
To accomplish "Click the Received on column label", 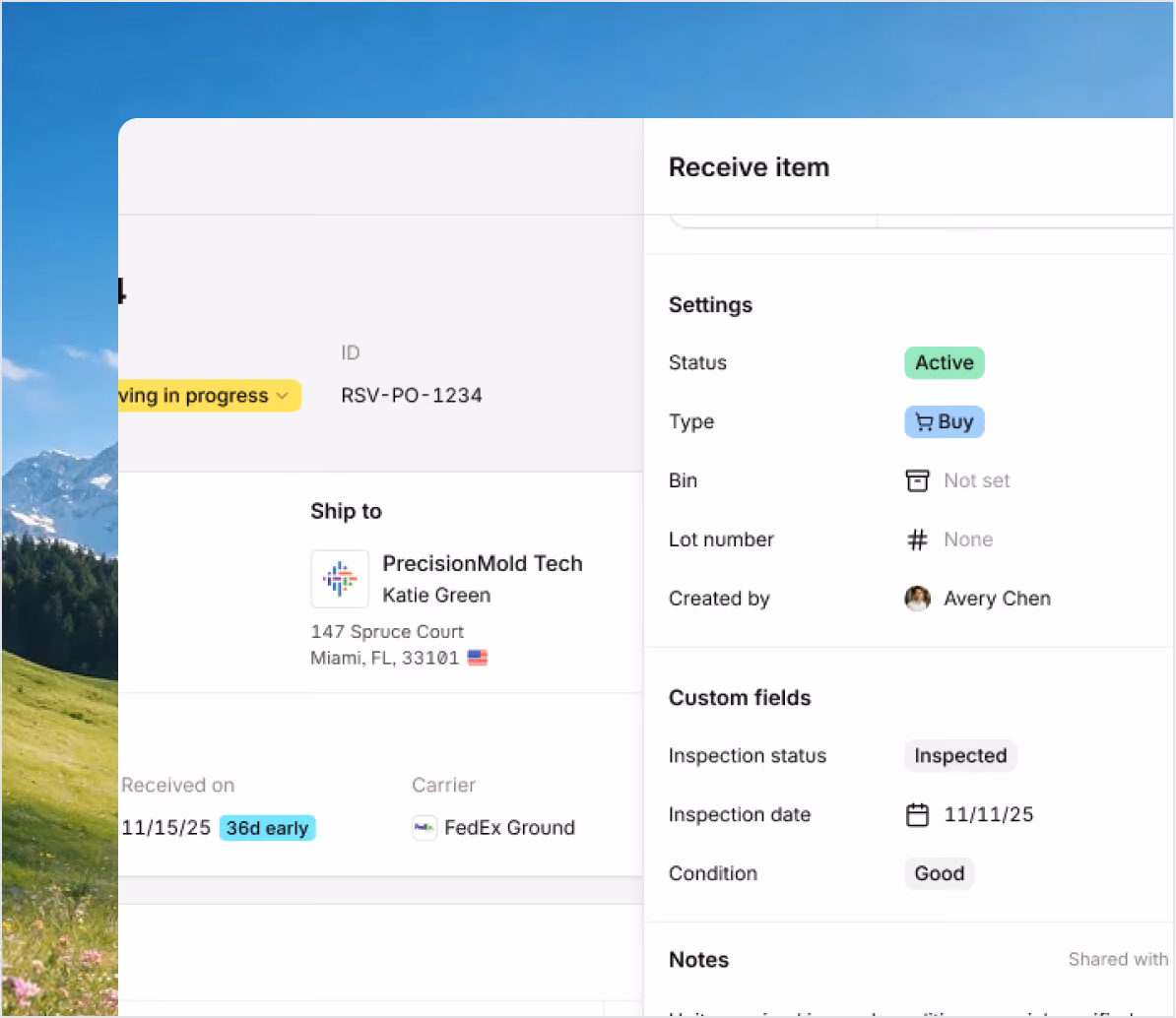I will 177,785.
